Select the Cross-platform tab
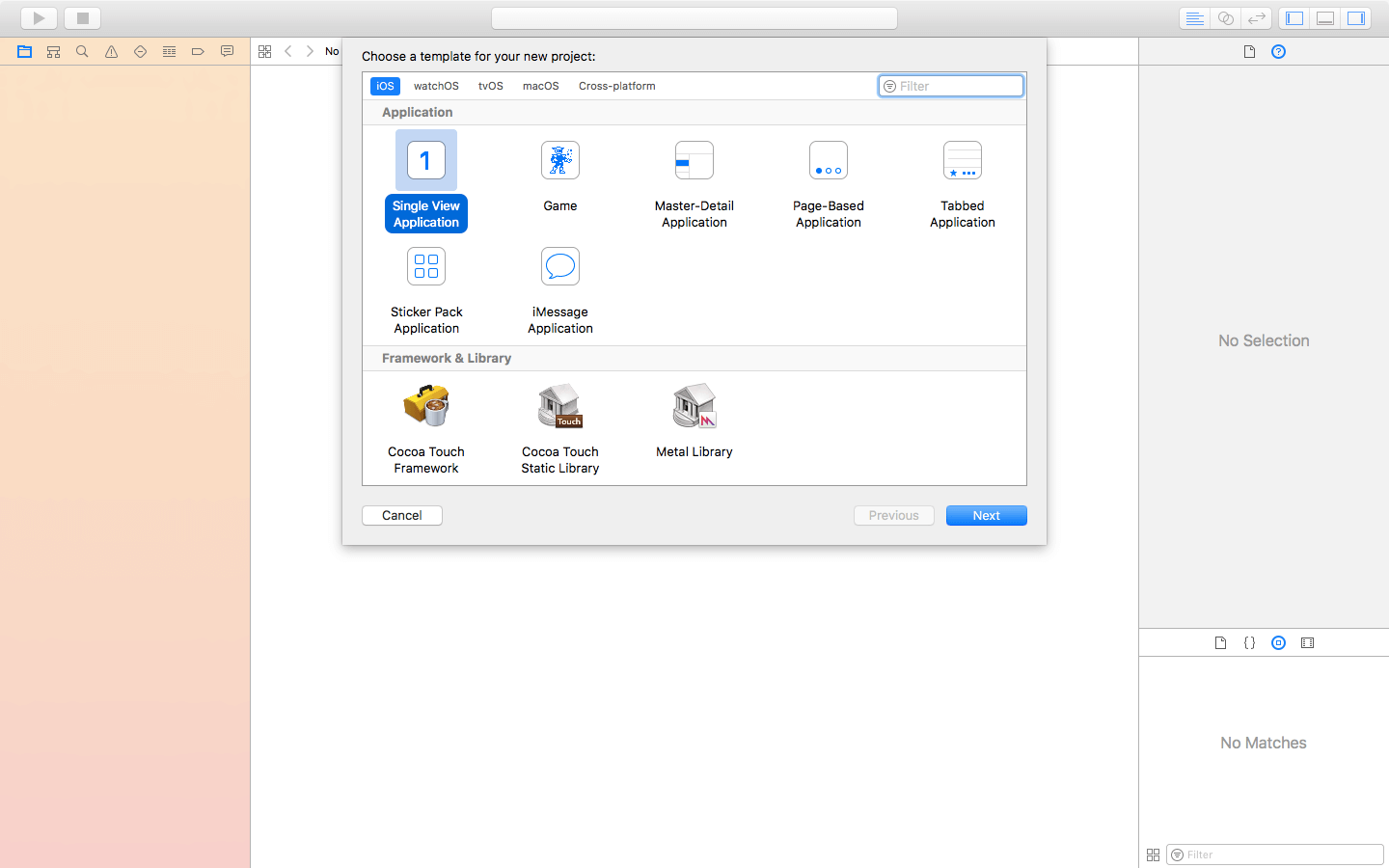This screenshot has height=868, width=1389. (x=617, y=86)
